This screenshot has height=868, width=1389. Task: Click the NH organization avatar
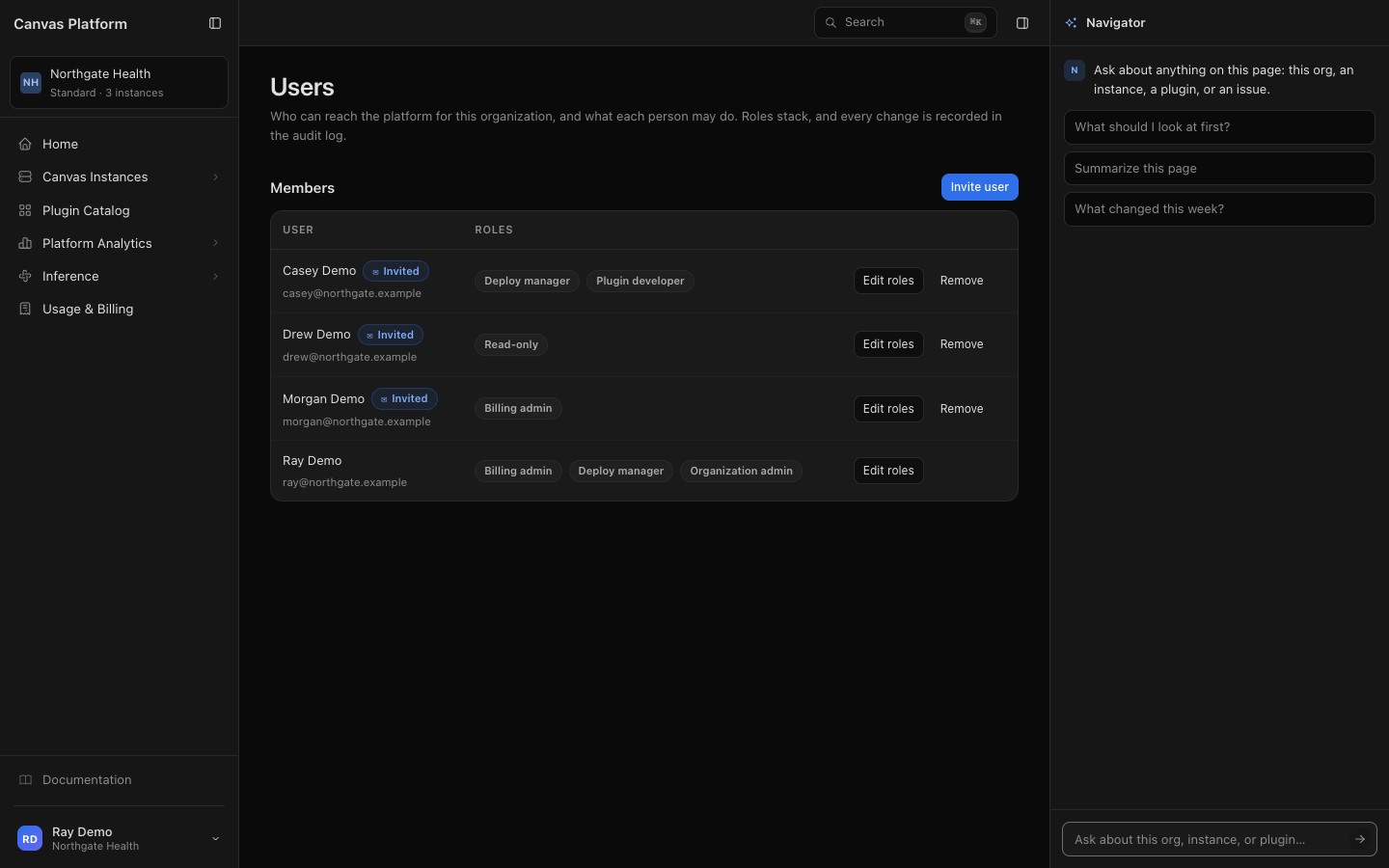click(x=31, y=83)
